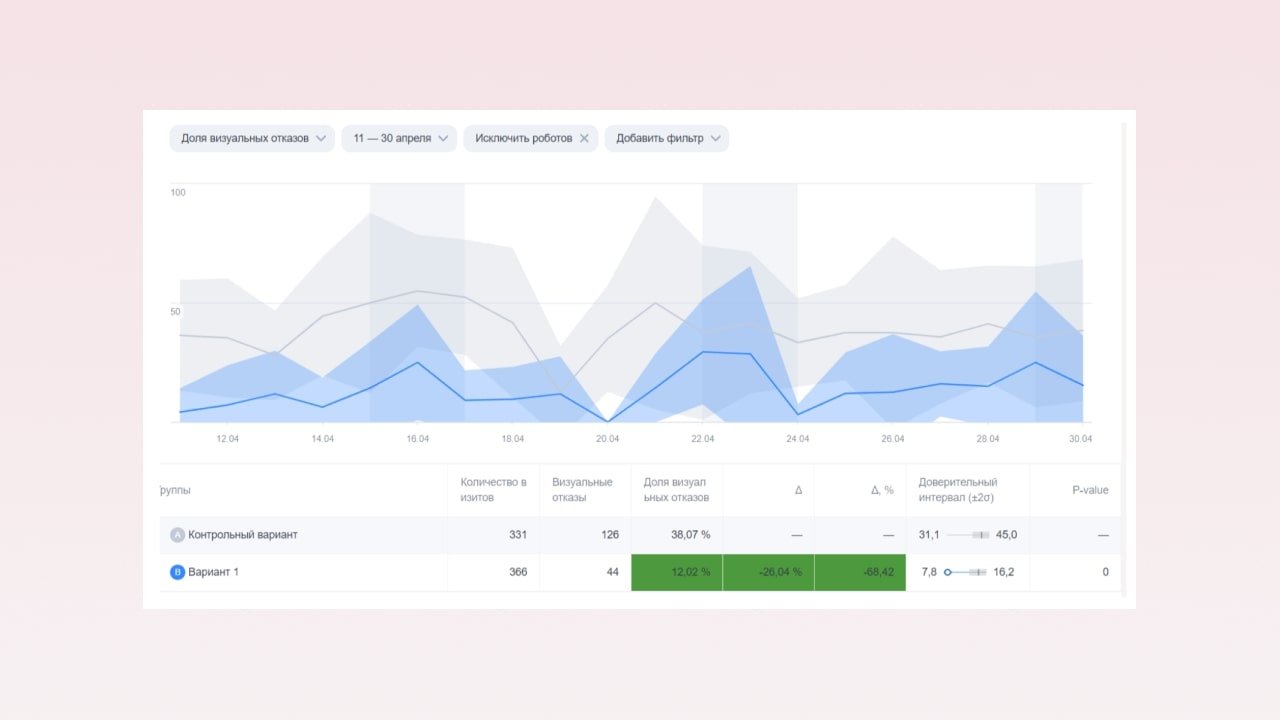Expand the 'Добавить фильтр' dropdown
The width and height of the screenshot is (1280, 720).
coord(666,139)
